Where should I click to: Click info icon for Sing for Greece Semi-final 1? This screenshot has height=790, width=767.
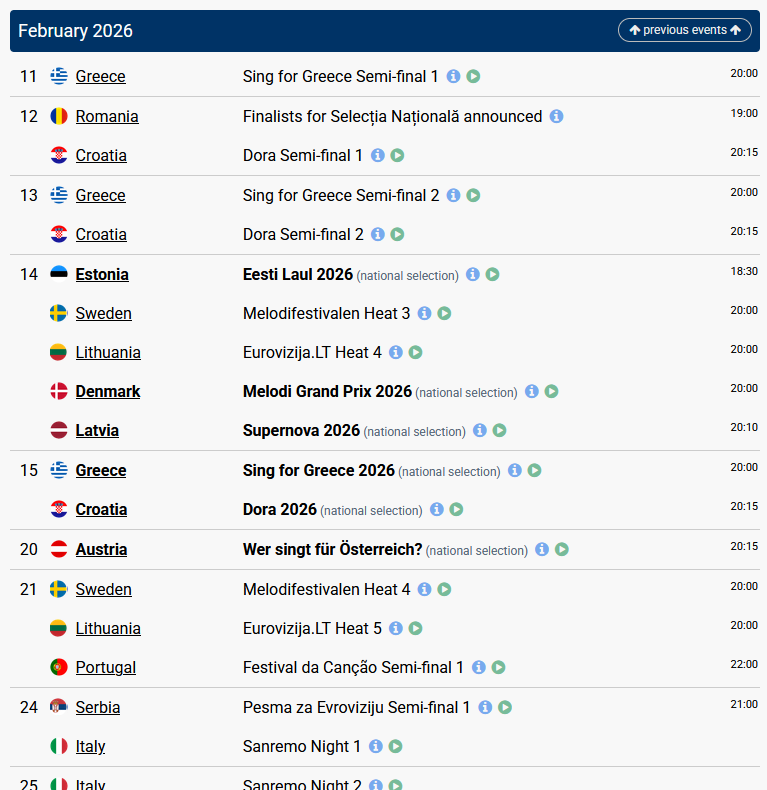(453, 76)
